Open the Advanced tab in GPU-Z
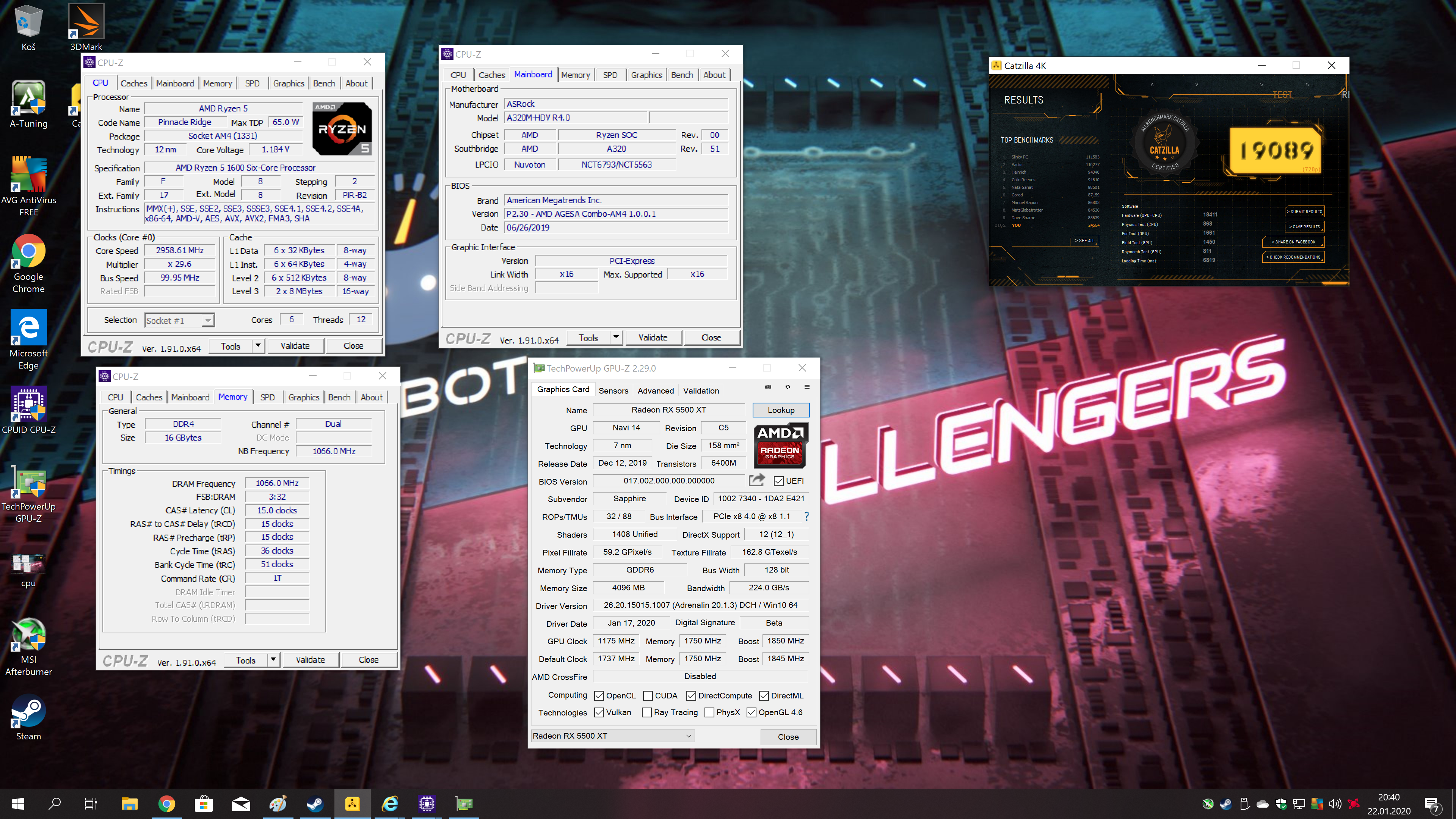Viewport: 1456px width, 819px height. pos(656,391)
